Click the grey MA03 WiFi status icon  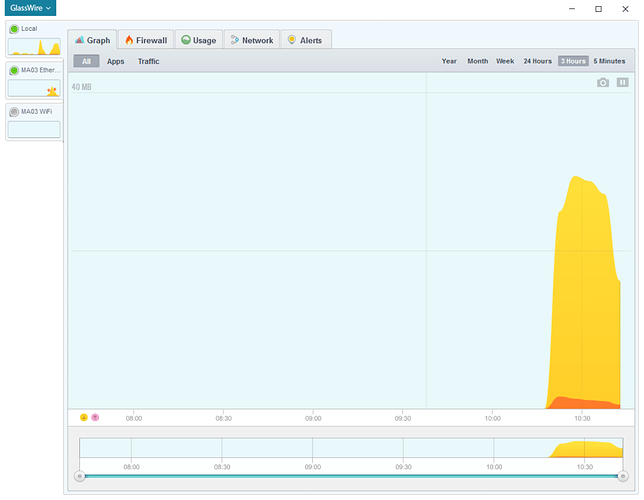click(x=14, y=111)
